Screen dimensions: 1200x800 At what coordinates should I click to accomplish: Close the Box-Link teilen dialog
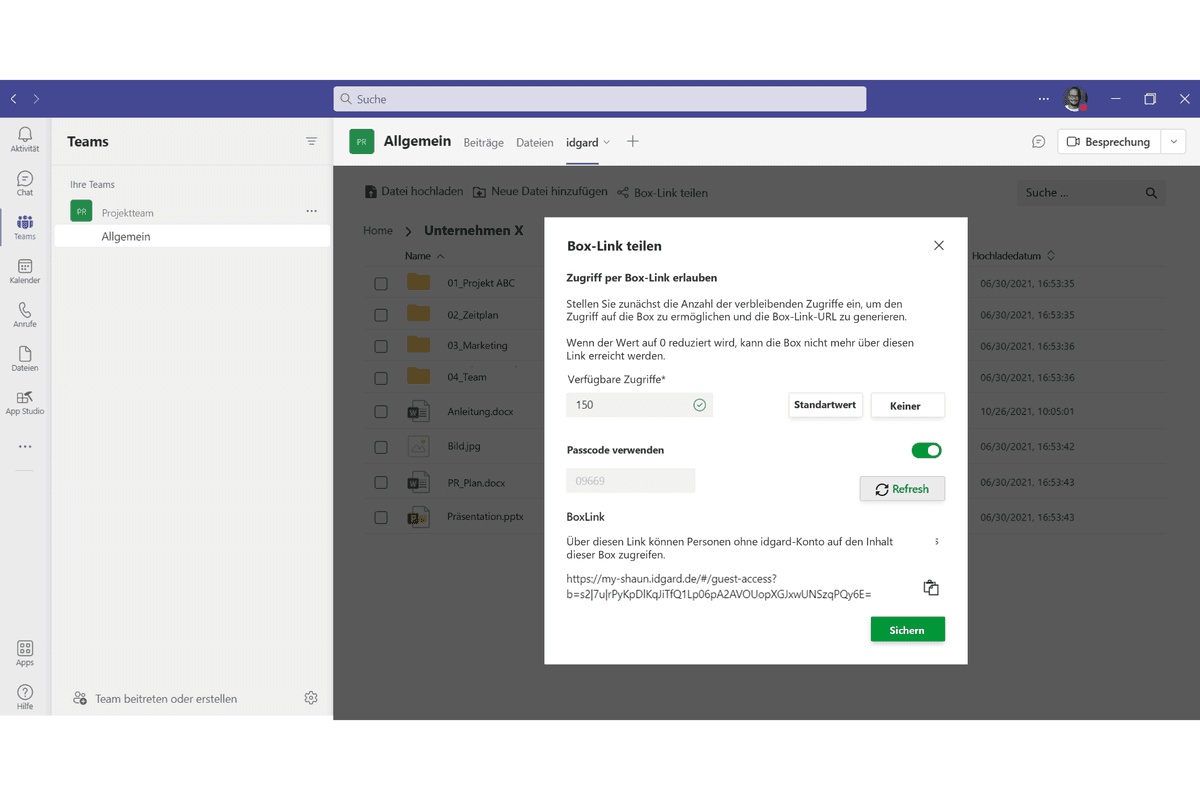click(x=938, y=245)
